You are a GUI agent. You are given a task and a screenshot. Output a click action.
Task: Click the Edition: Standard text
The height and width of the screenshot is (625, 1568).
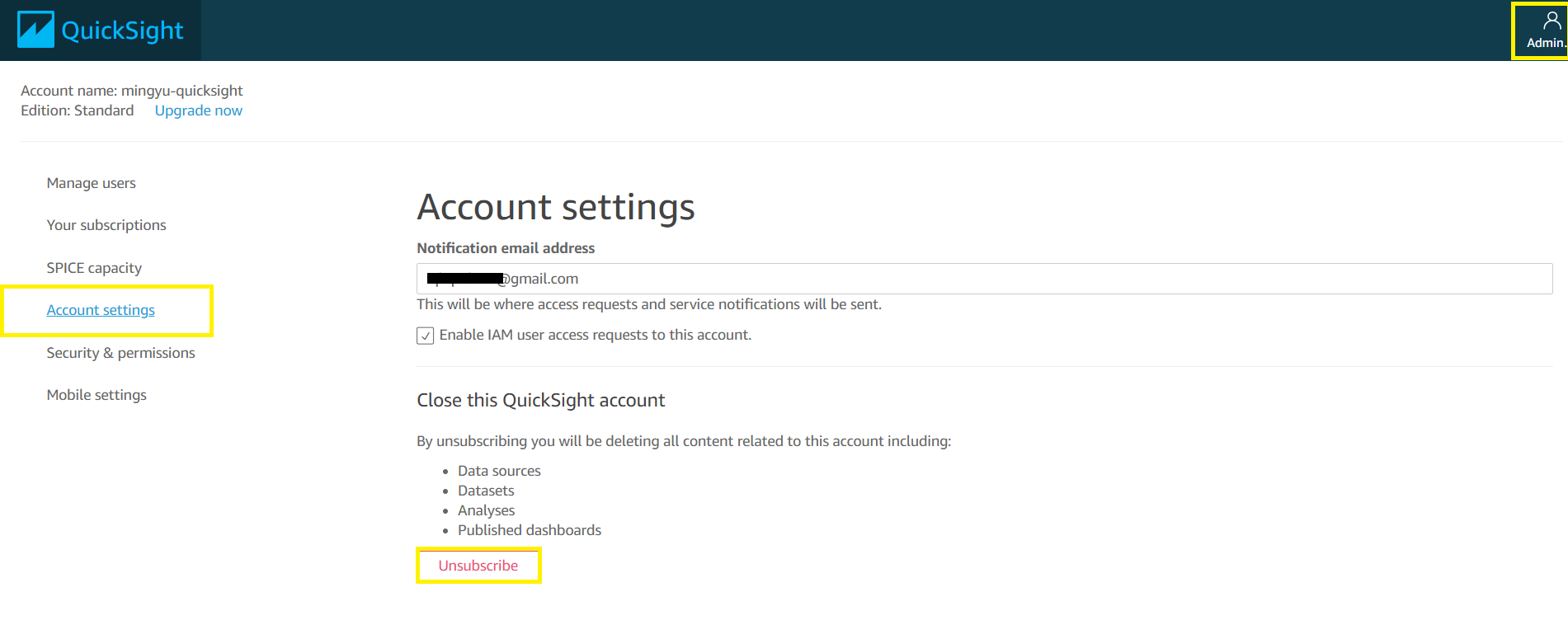point(78,110)
